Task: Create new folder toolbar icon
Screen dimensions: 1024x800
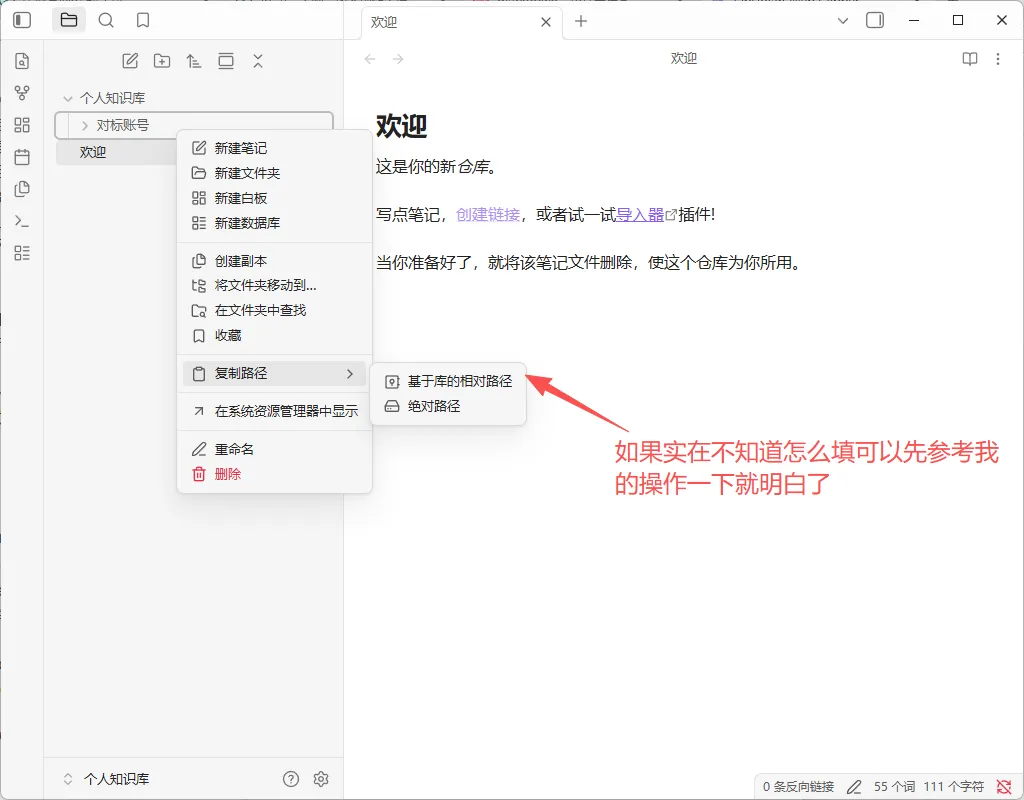Action: click(162, 61)
